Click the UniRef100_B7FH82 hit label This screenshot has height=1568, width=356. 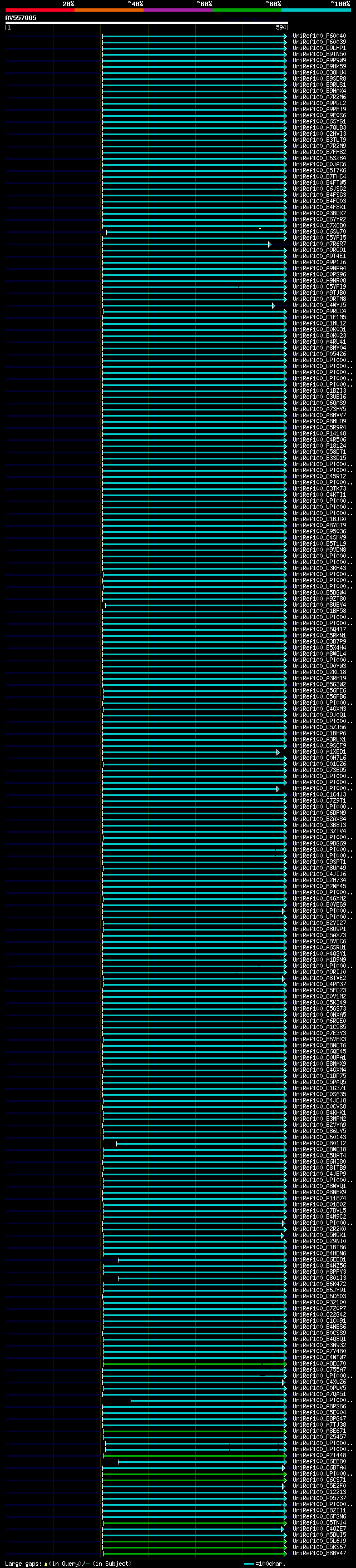point(319,152)
